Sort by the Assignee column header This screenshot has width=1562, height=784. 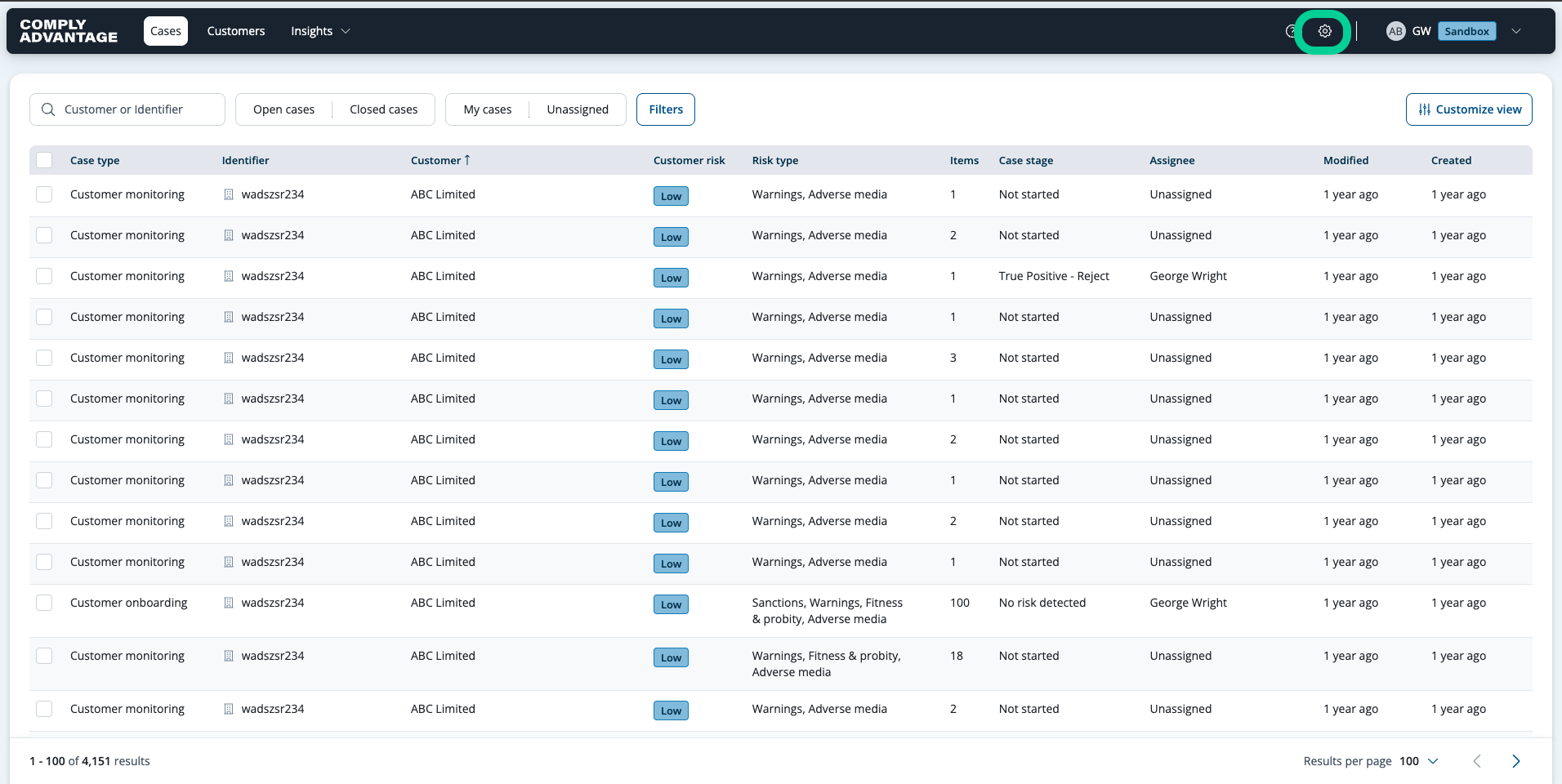(x=1172, y=160)
